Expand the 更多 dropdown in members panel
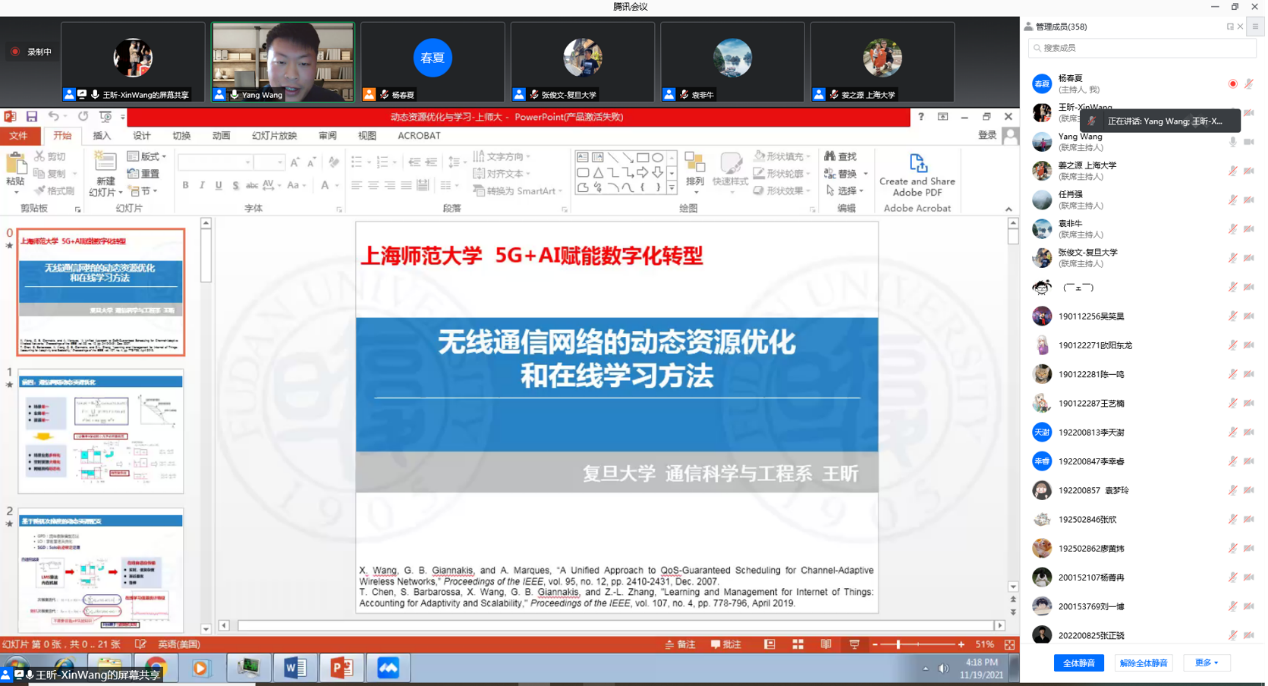The image size is (1268, 686). click(1206, 663)
